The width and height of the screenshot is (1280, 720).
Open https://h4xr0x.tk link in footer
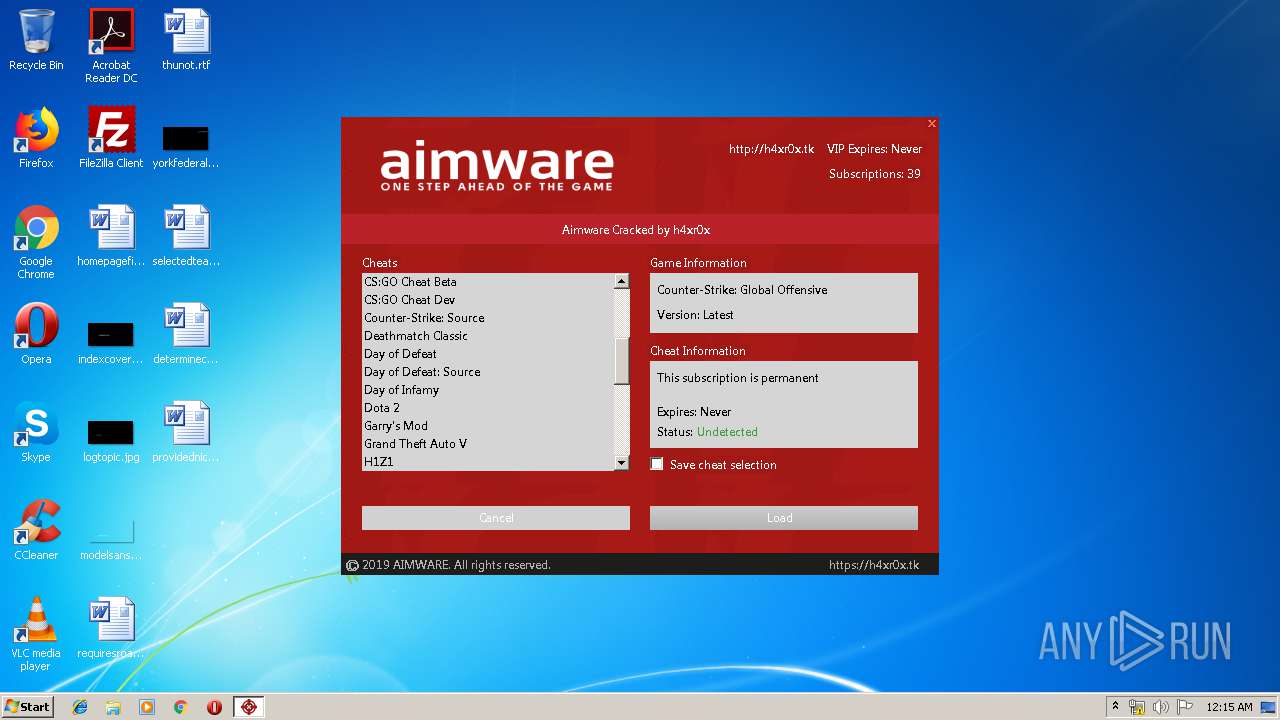[874, 565]
